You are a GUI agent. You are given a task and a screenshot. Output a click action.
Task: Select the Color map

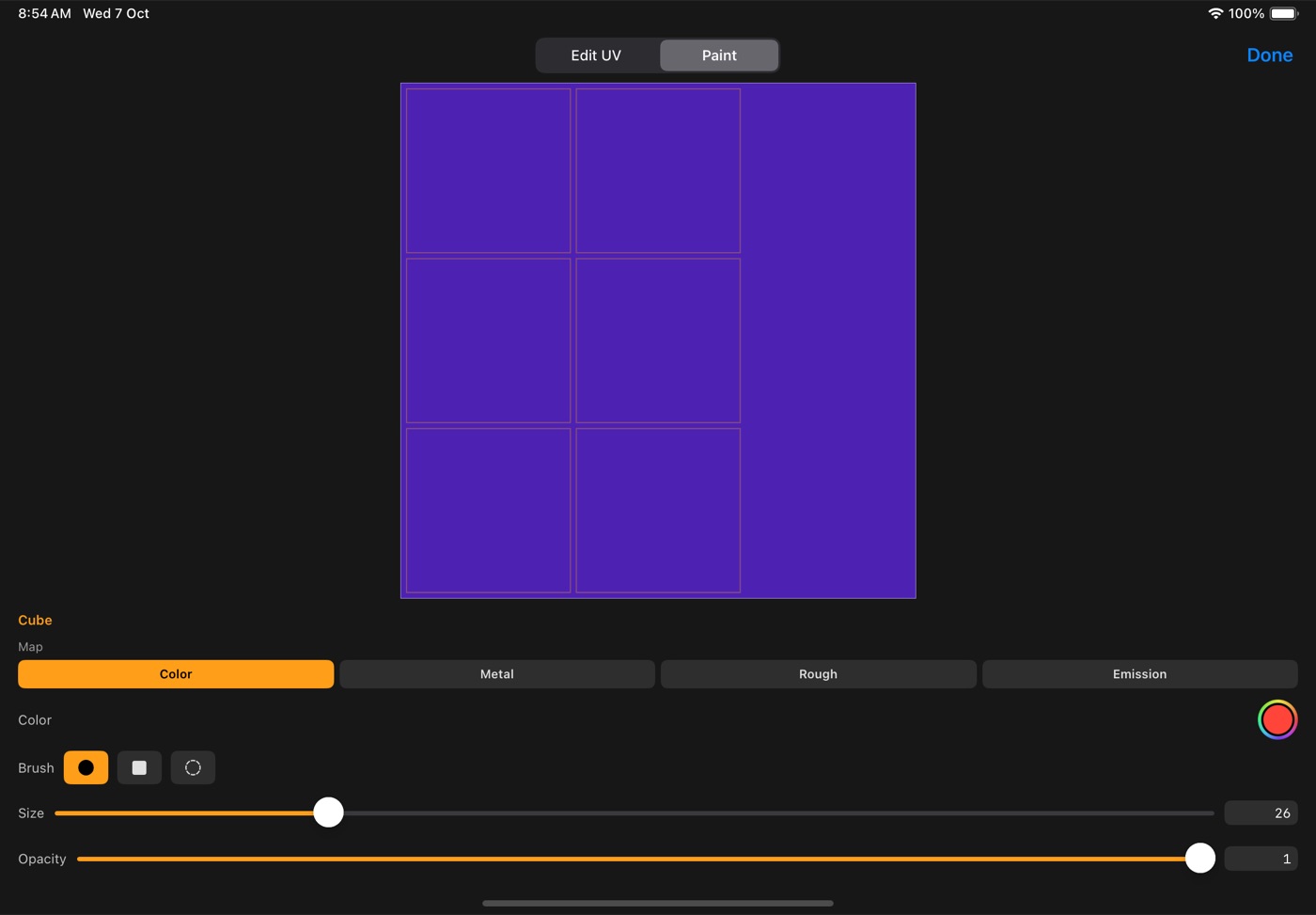(x=176, y=674)
